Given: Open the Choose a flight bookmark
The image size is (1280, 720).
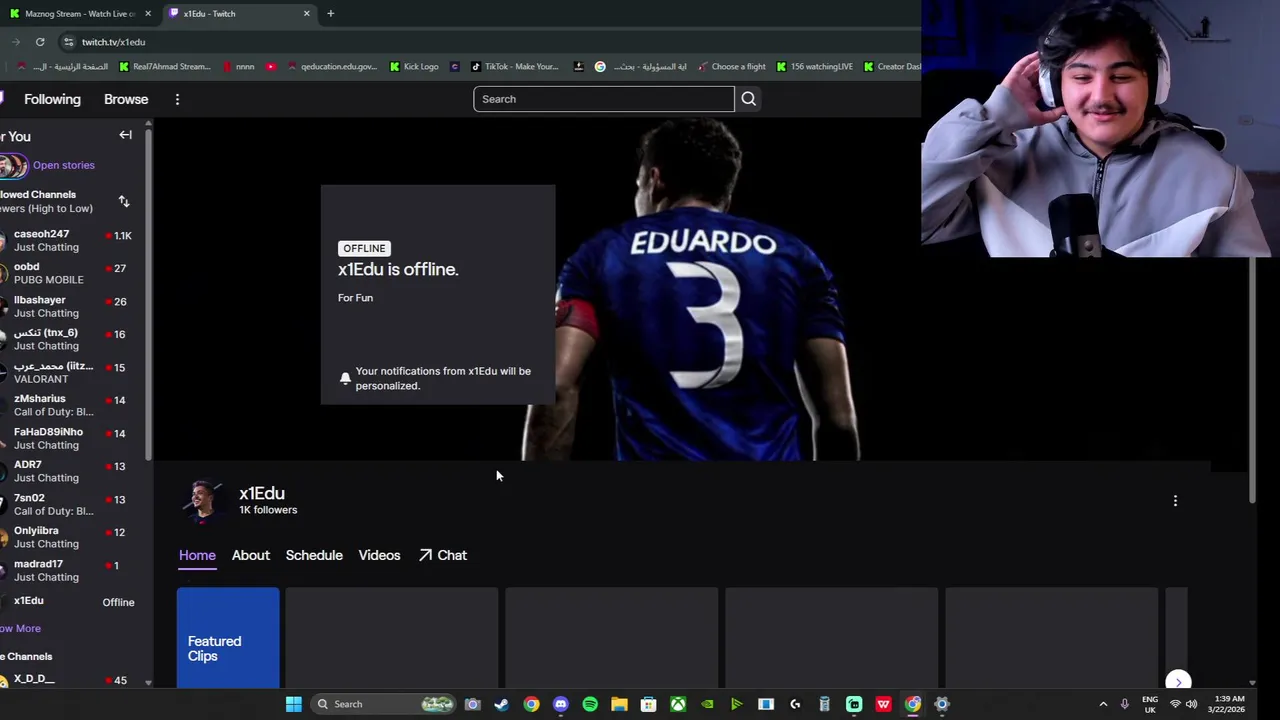Looking at the screenshot, I should click(x=732, y=67).
